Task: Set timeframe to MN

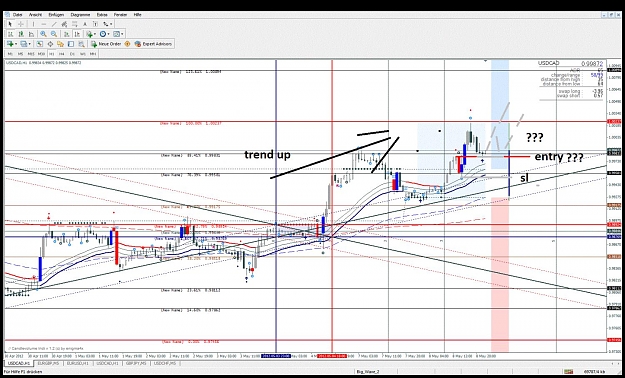Action: [x=92, y=54]
